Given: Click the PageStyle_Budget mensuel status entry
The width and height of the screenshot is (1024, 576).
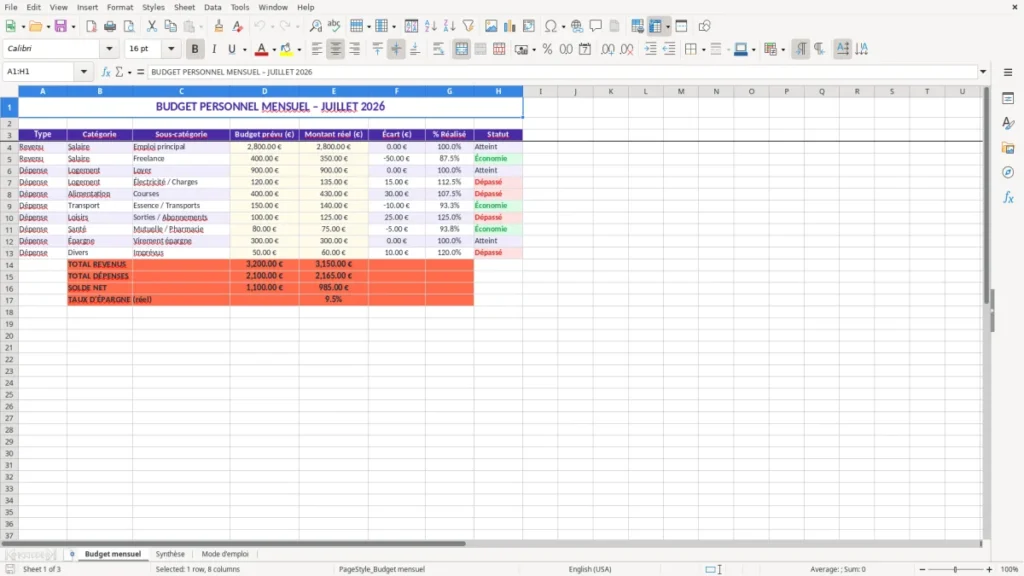Looking at the screenshot, I should click(x=381, y=569).
